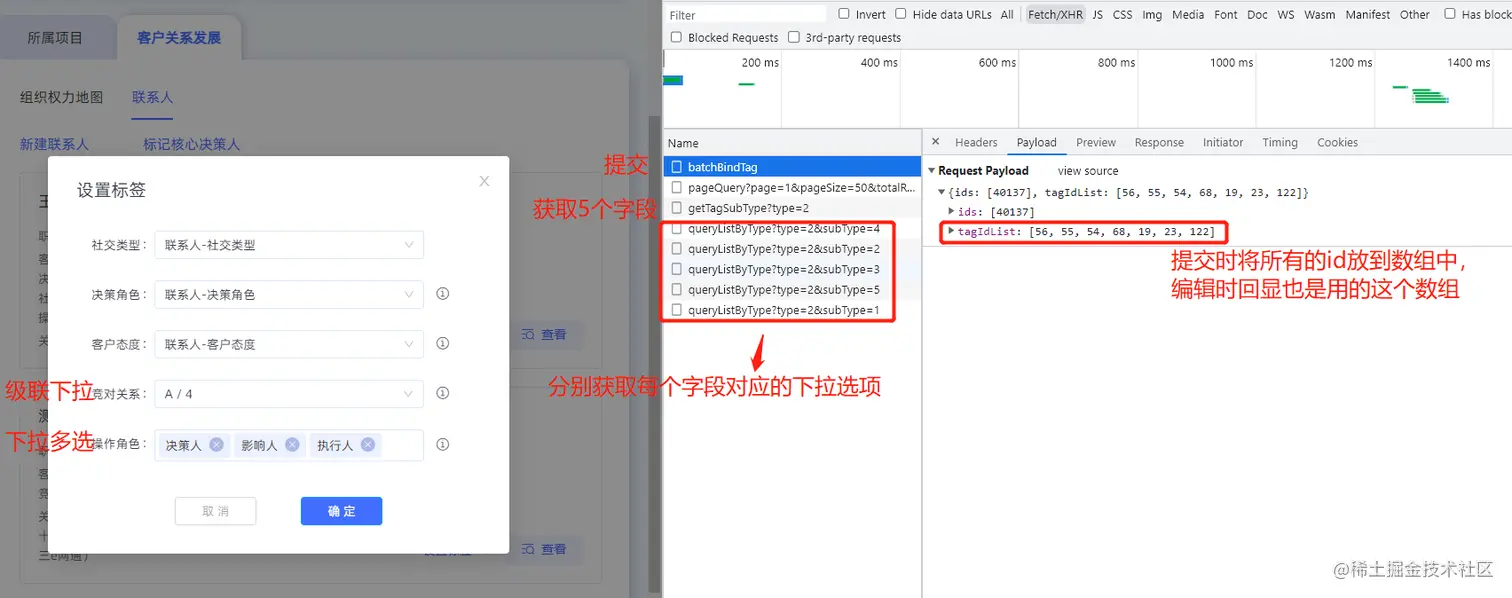Remove the 执行人 tag
Viewport: 1512px width, 598px height.
pyautogui.click(x=368, y=445)
